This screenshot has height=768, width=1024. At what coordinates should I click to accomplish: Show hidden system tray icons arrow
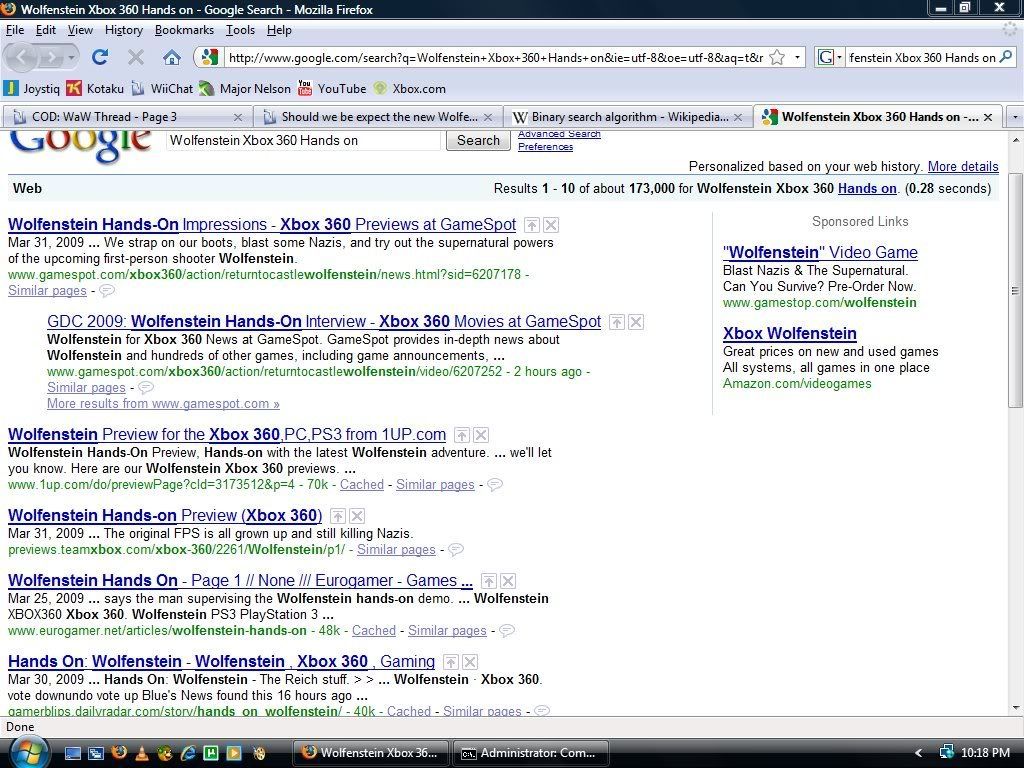pyautogui.click(x=918, y=753)
